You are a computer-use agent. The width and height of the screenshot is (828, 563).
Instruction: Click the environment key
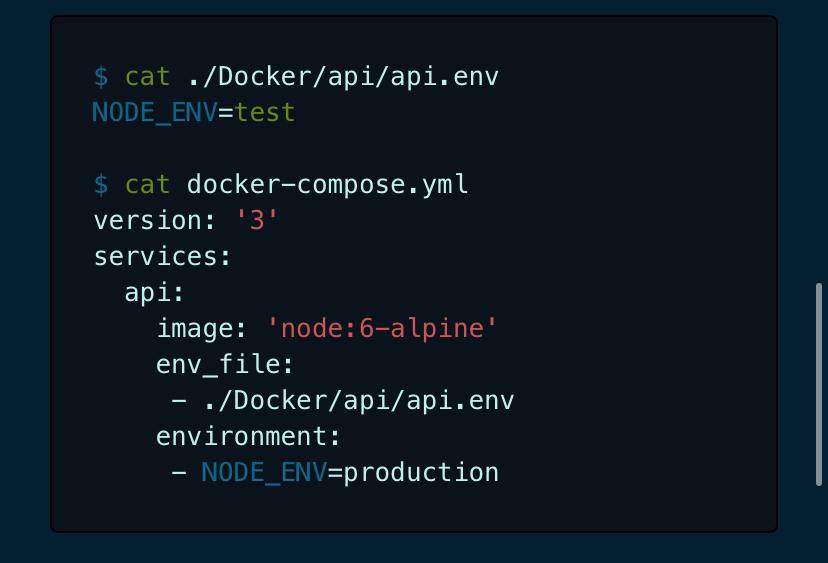tap(248, 436)
